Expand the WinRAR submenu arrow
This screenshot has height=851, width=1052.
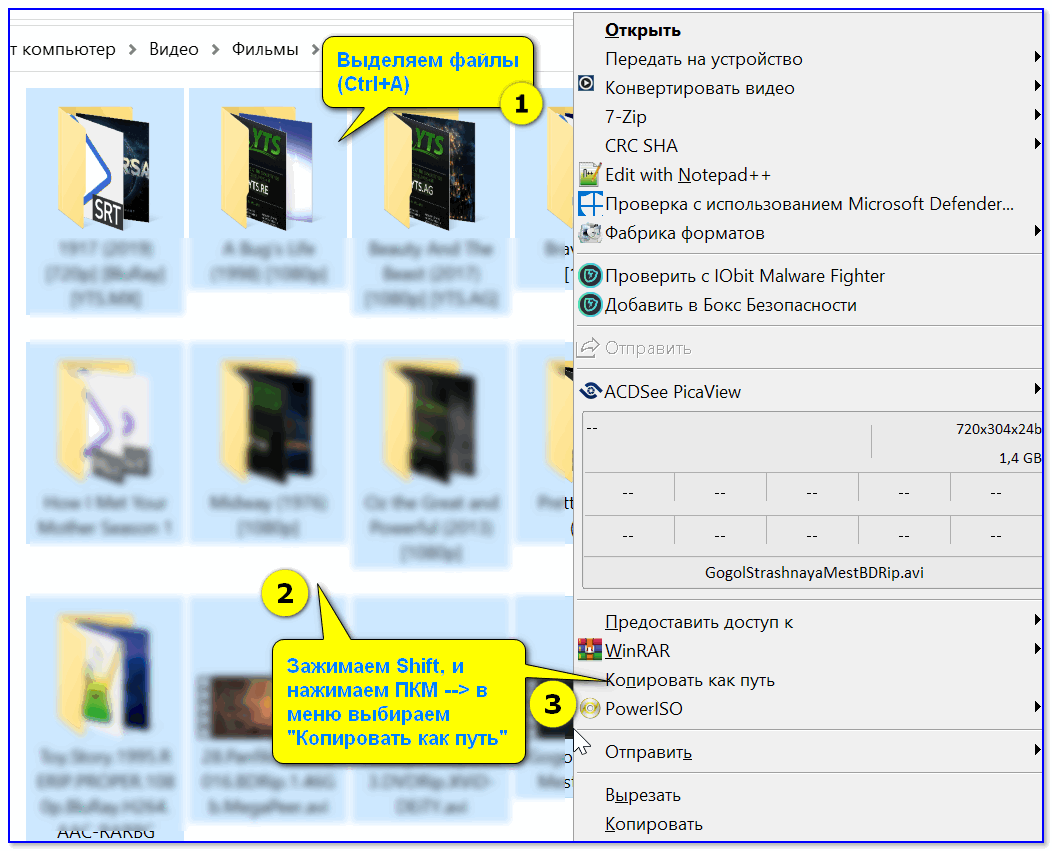[1037, 648]
